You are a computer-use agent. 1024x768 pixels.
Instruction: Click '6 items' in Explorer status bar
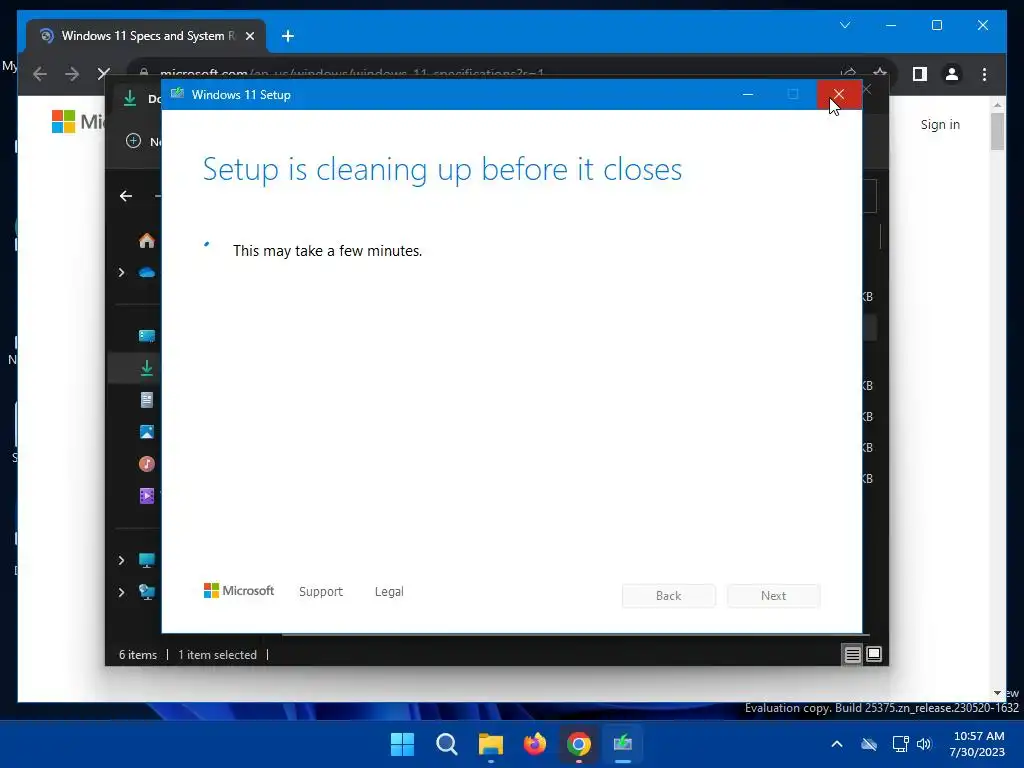pos(138,654)
